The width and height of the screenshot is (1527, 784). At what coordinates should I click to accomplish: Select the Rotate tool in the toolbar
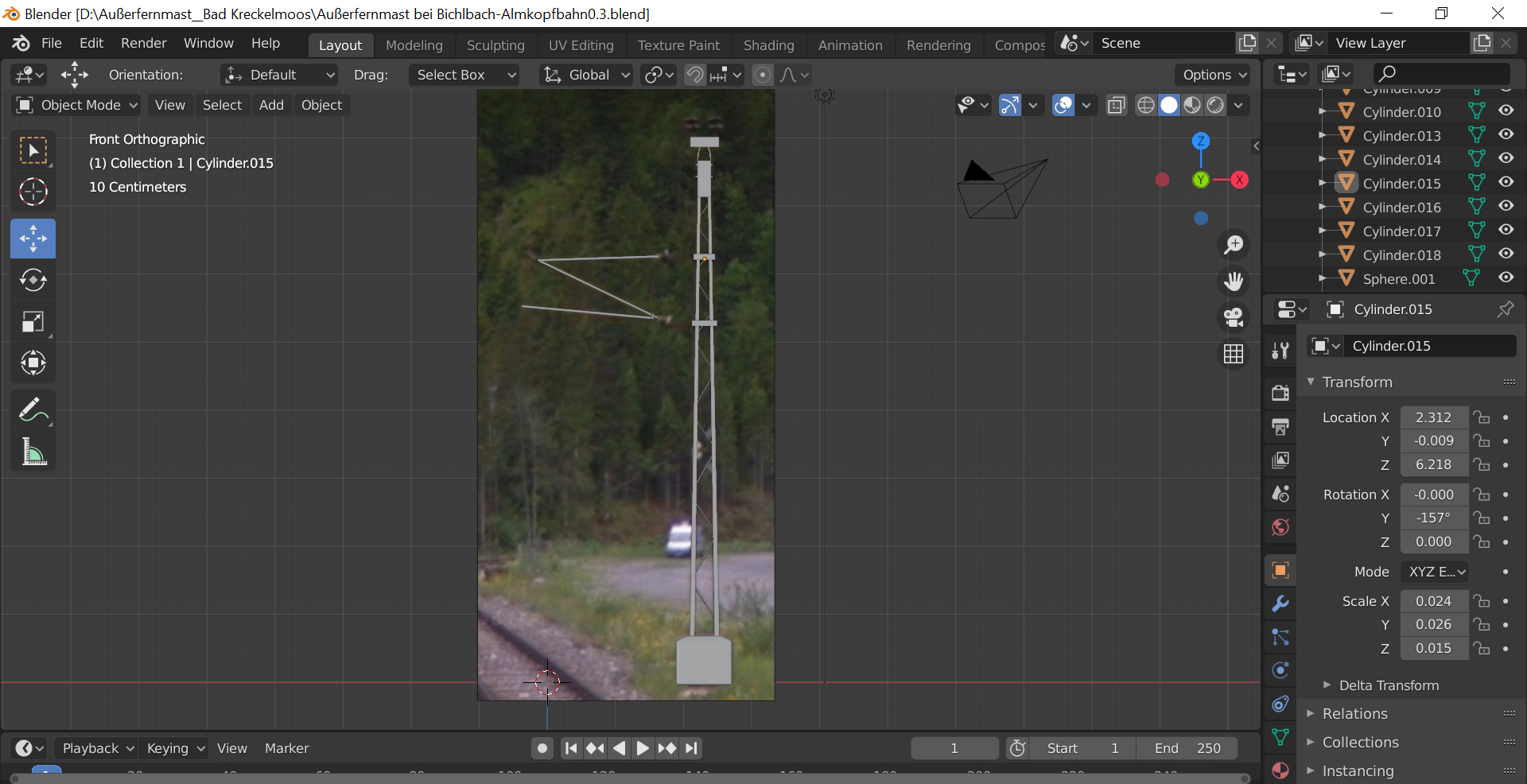click(x=33, y=280)
